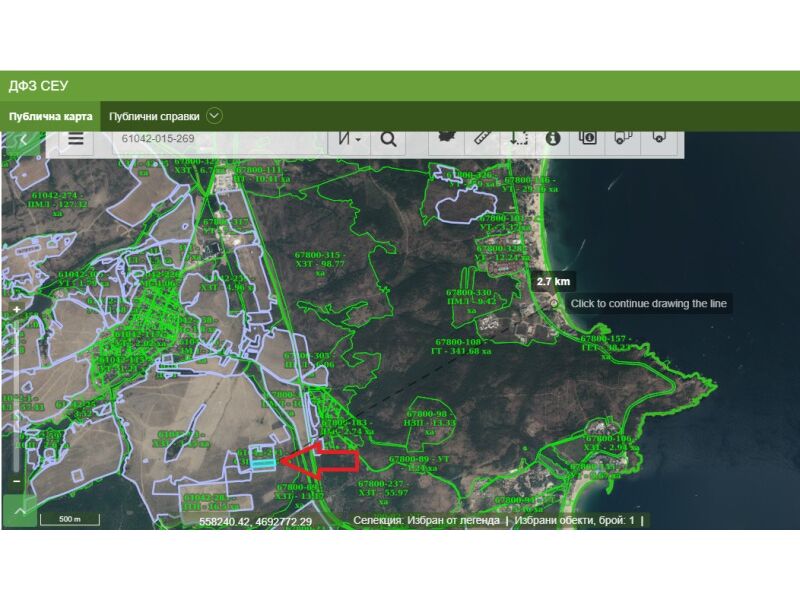The width and height of the screenshot is (800, 600).
Task: Open the И search type dropdown
Action: pos(349,139)
